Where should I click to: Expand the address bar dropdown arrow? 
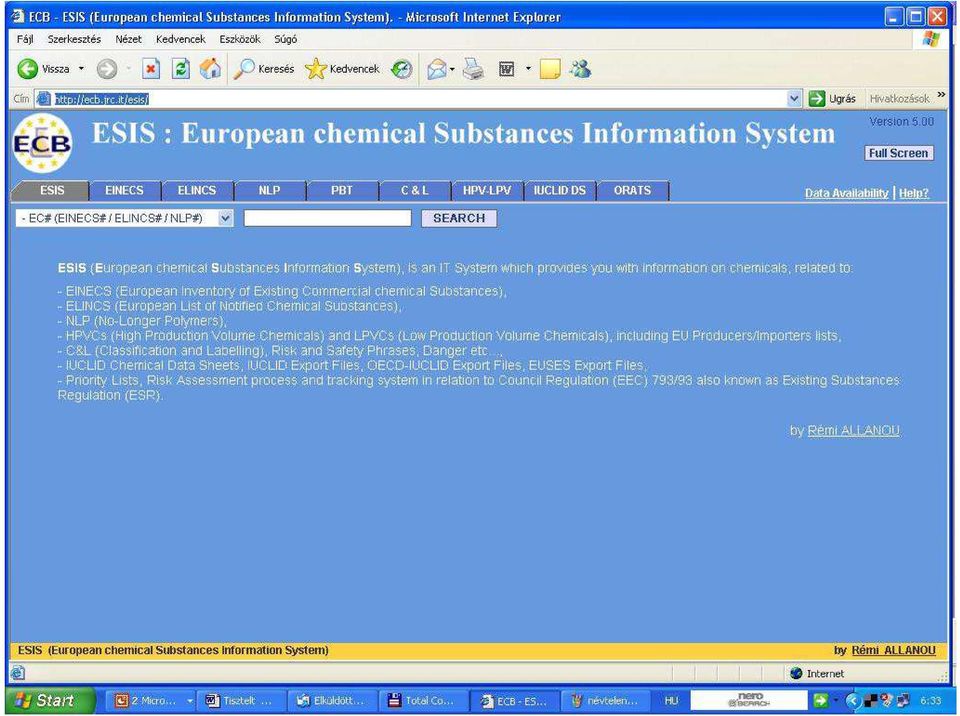click(x=794, y=99)
